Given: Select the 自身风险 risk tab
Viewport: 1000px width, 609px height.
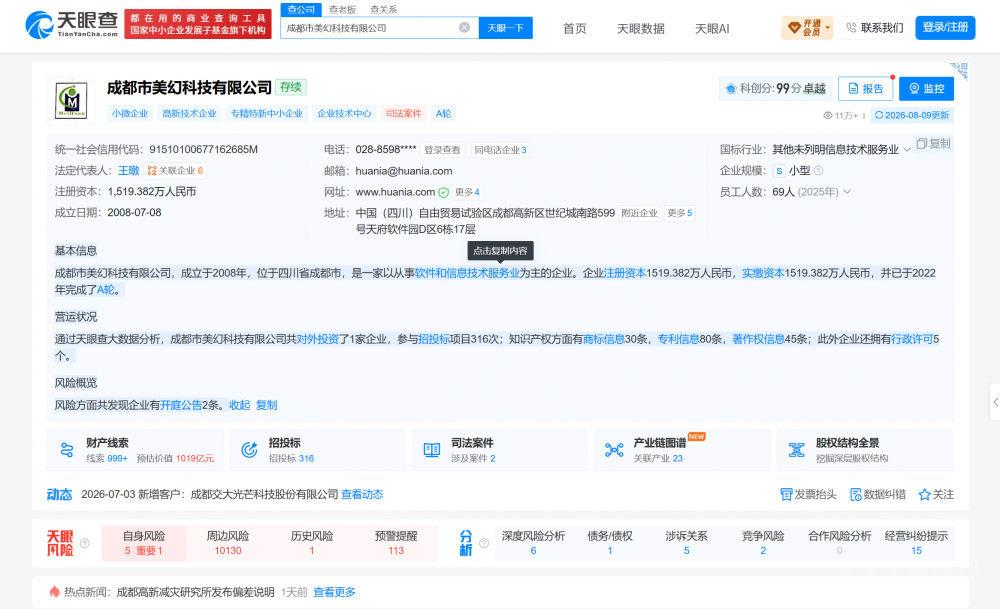Looking at the screenshot, I should coord(143,543).
